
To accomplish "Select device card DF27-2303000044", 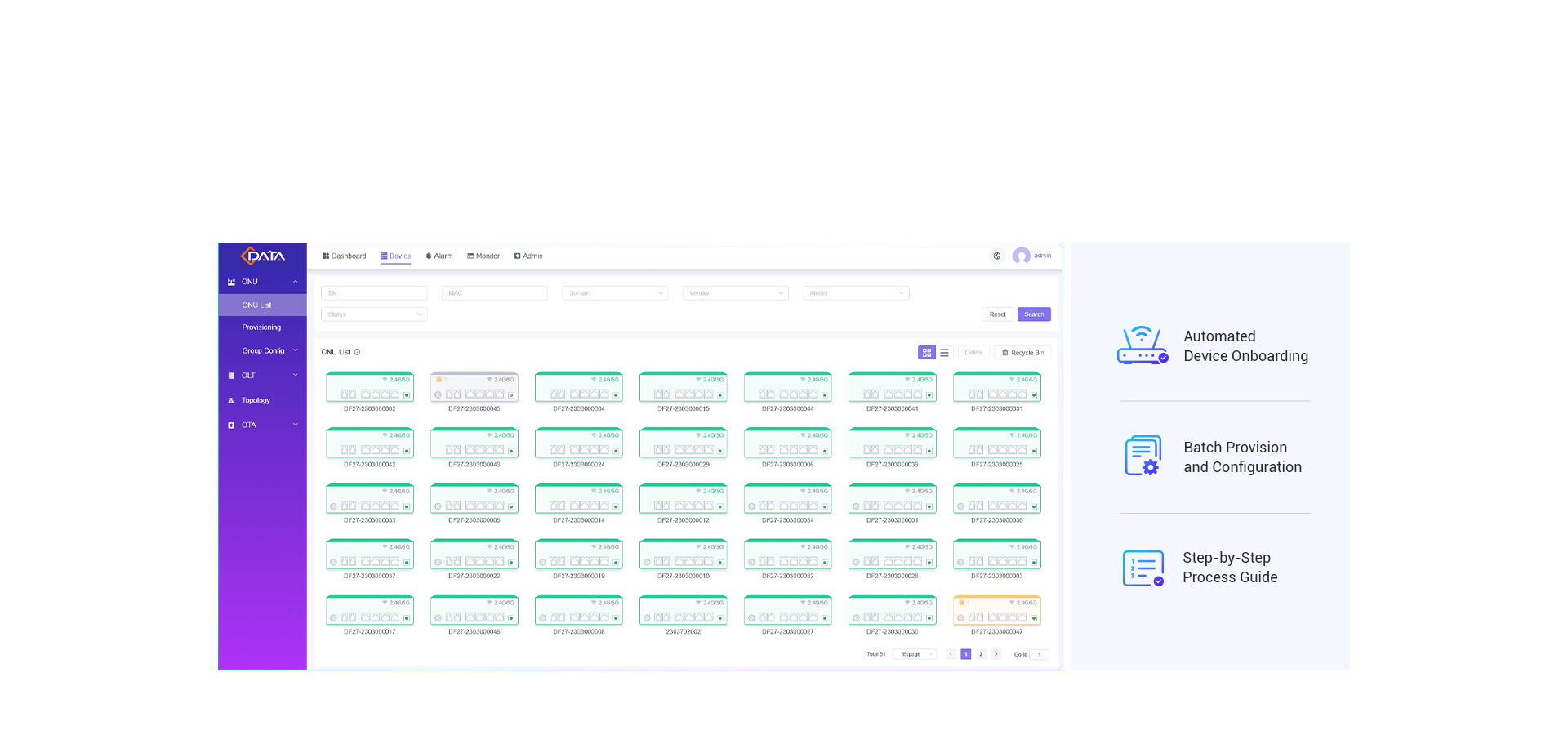I will click(788, 387).
